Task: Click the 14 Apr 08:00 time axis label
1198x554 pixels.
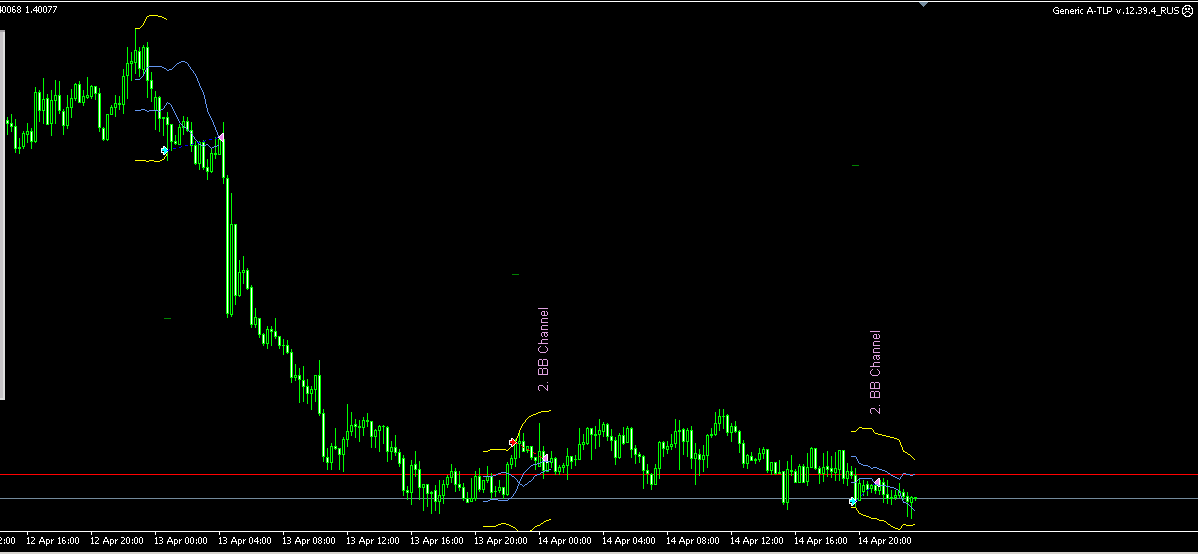Action: click(x=695, y=541)
